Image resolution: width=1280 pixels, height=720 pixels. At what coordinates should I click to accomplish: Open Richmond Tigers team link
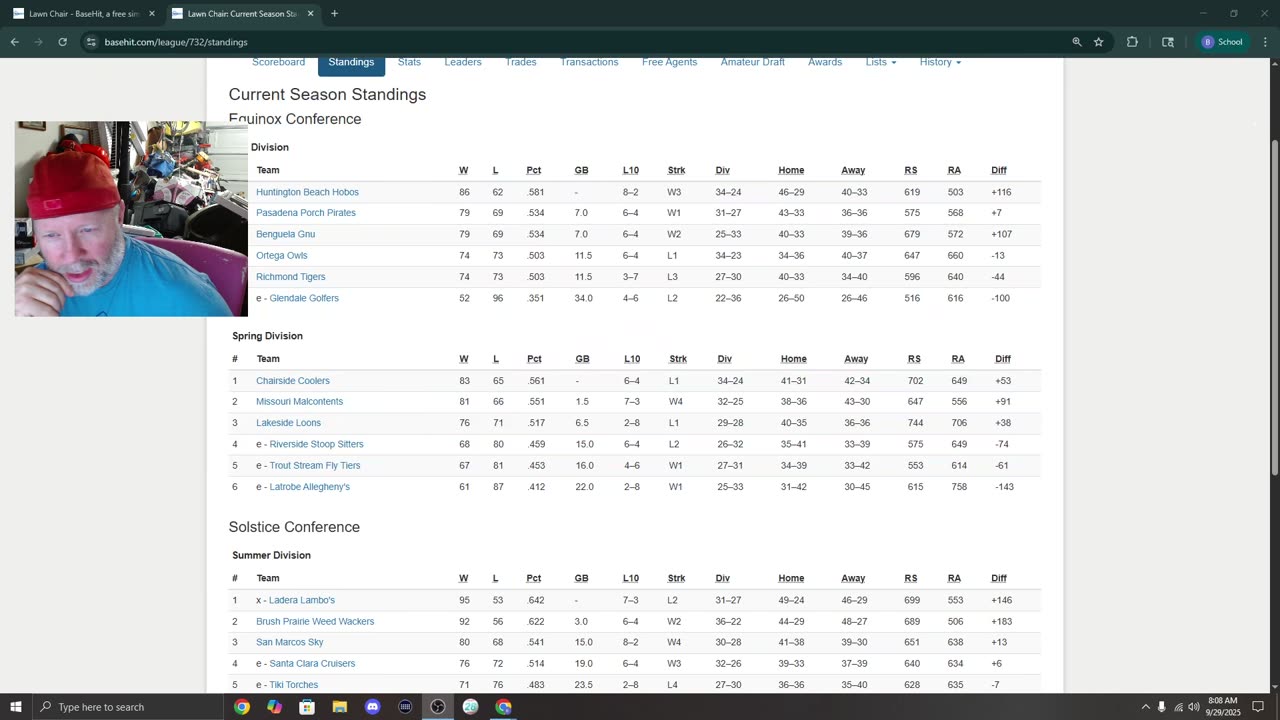click(x=290, y=277)
